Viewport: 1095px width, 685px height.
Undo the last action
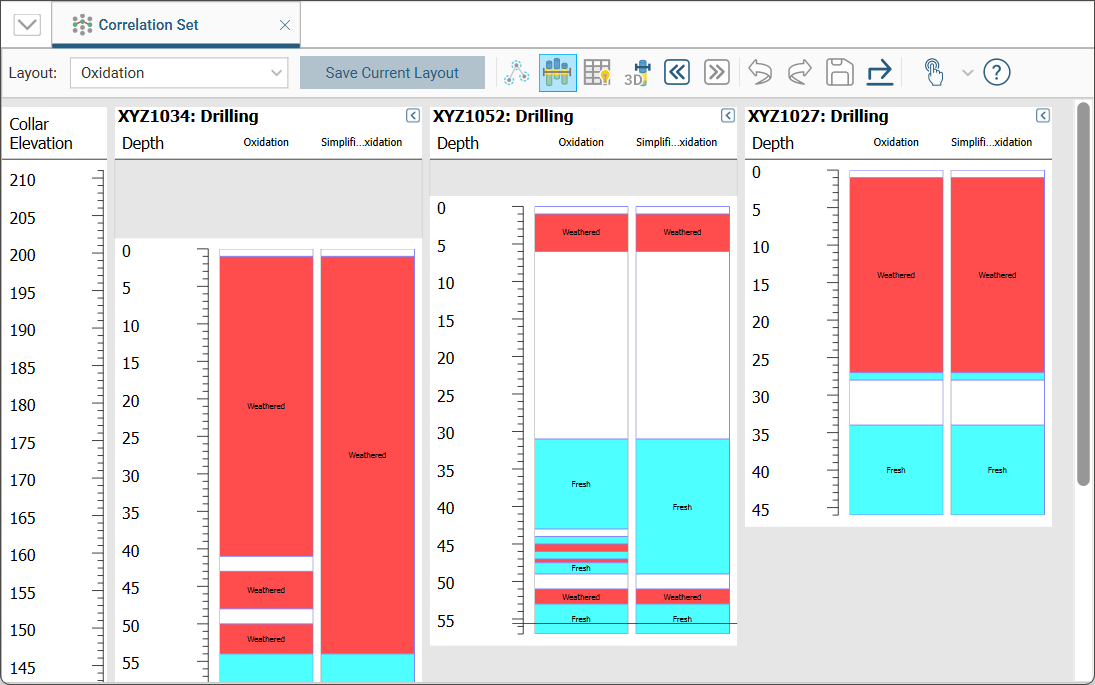click(x=760, y=72)
